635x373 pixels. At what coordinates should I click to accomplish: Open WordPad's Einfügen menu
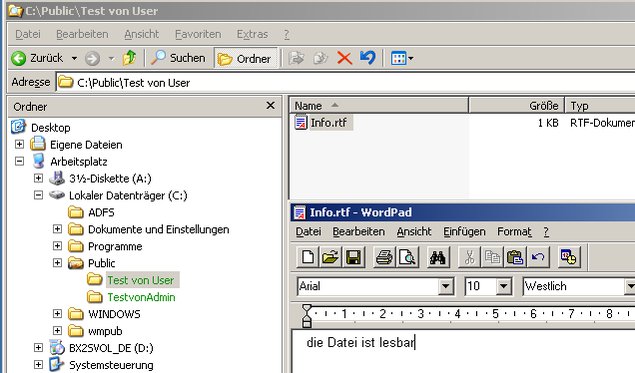click(464, 232)
